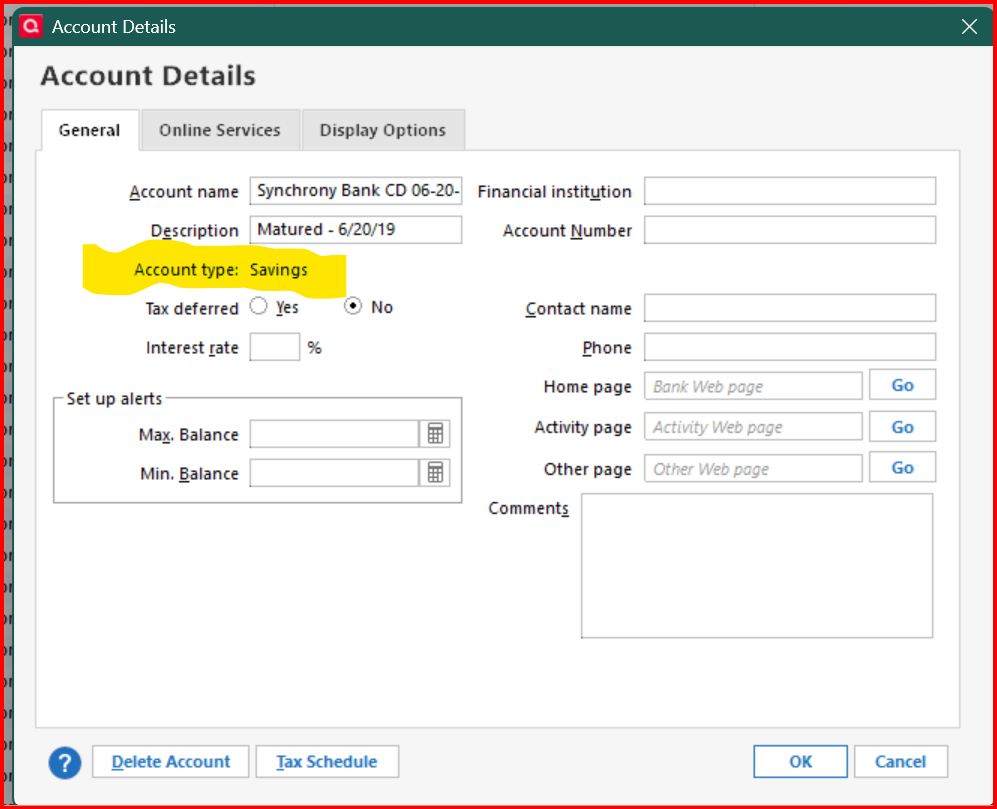Click the Max. Balance input field
This screenshot has width=997, height=809.
click(x=334, y=434)
